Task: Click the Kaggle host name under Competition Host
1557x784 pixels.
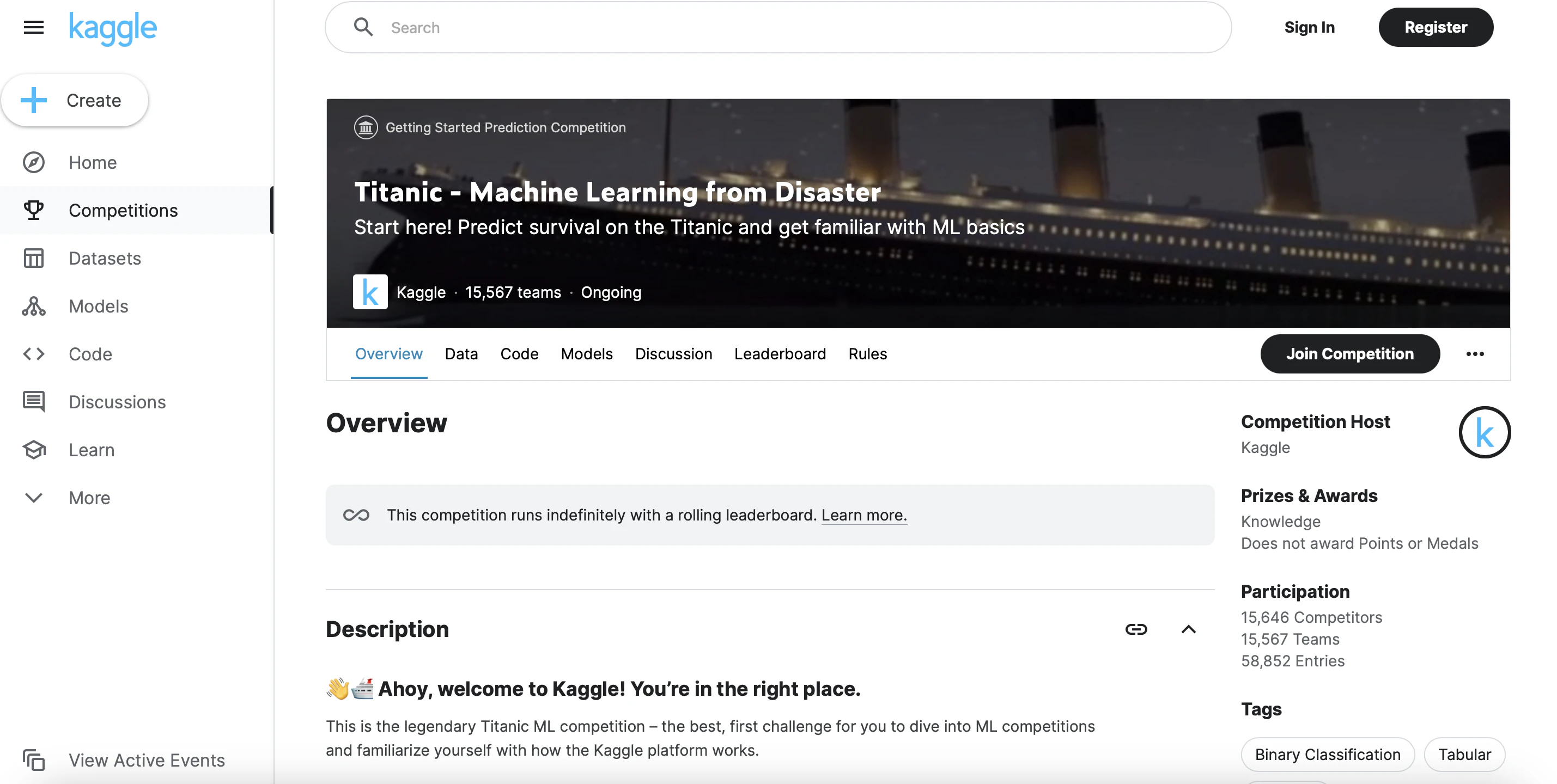Action: pos(1265,448)
